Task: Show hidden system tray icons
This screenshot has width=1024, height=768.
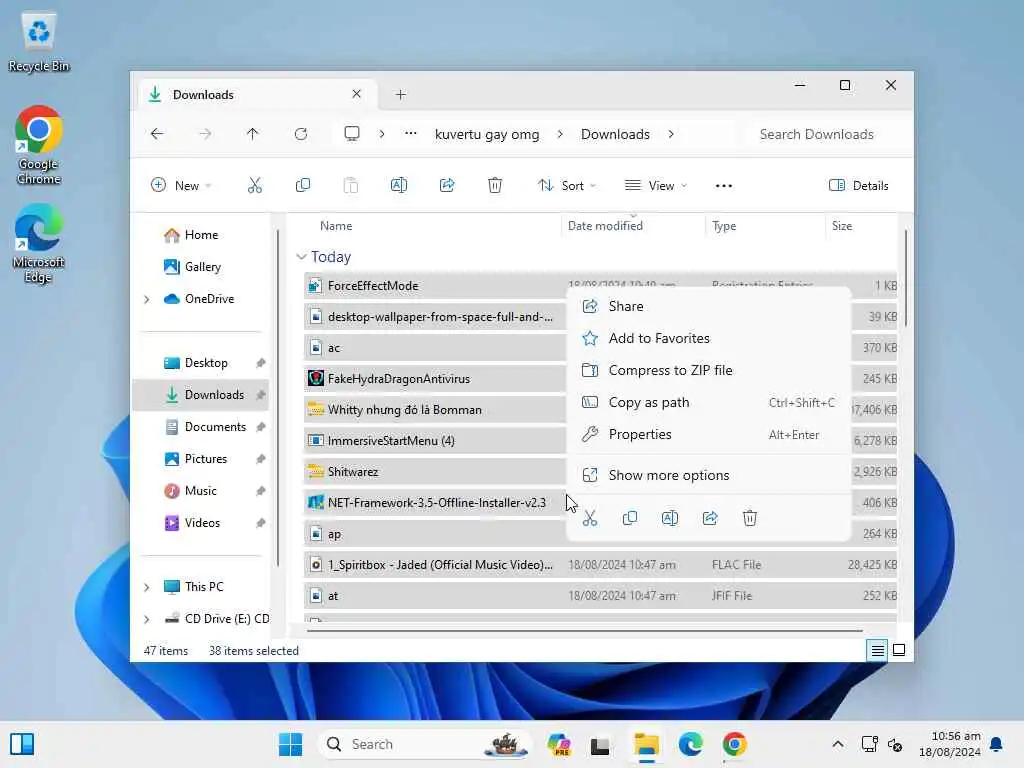Action: (x=837, y=744)
